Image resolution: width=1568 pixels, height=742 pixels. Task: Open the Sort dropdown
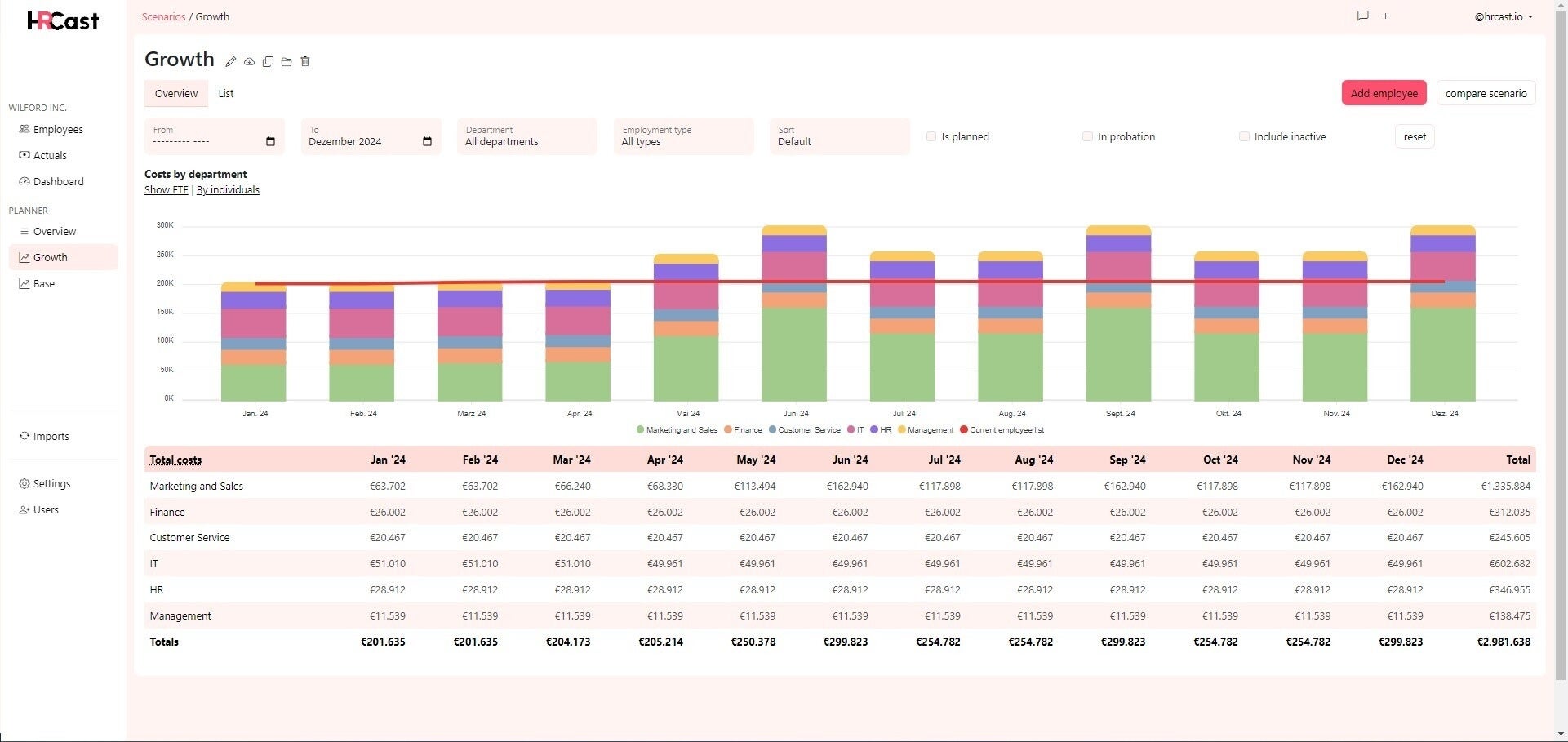pos(839,136)
